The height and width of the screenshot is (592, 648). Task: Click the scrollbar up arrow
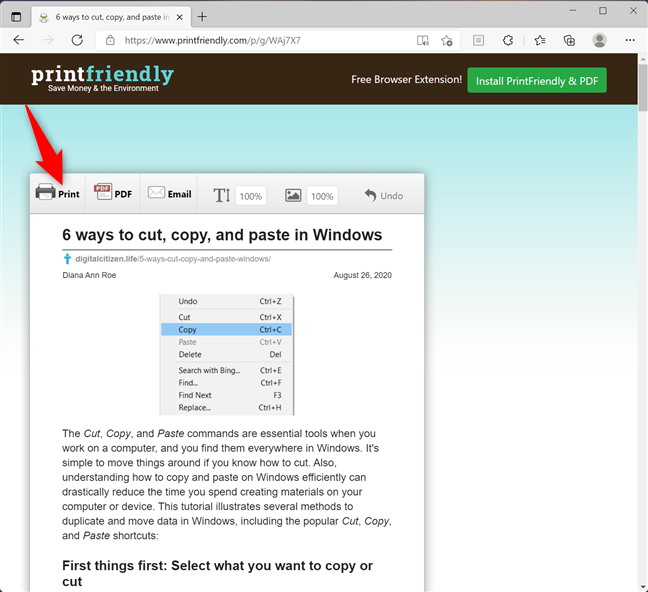[643, 59]
